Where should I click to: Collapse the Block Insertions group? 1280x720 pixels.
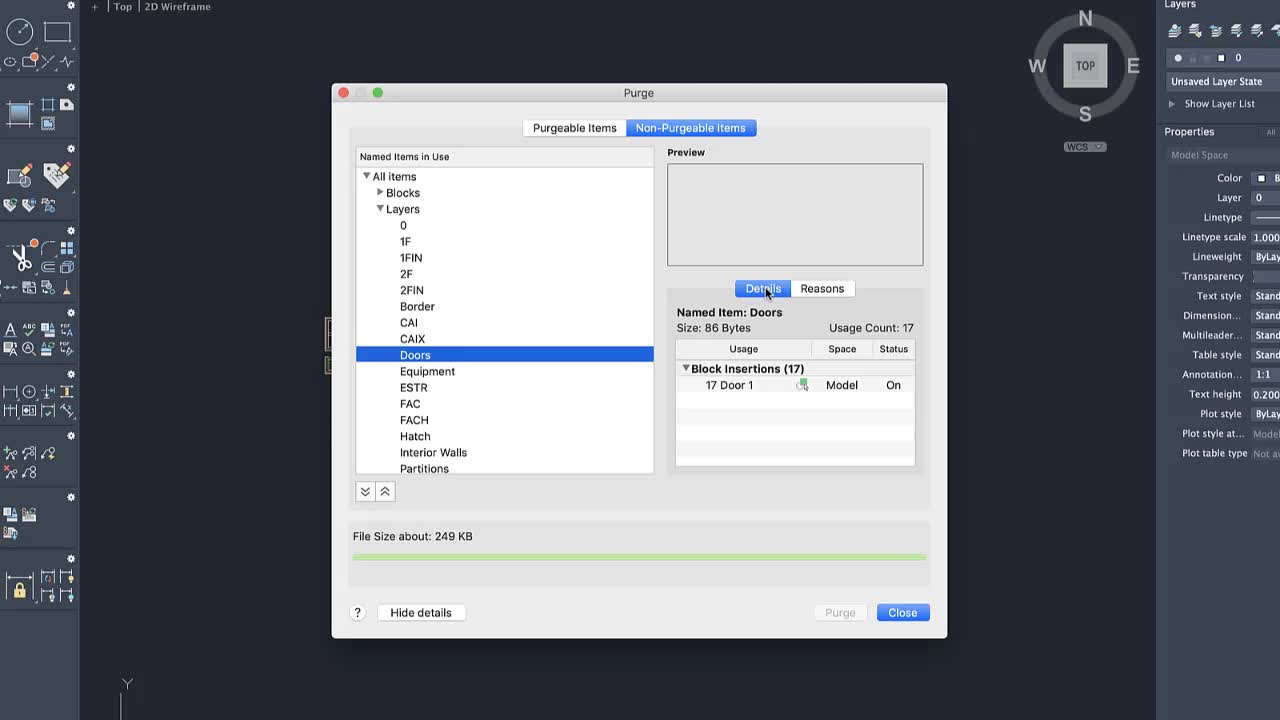685,368
